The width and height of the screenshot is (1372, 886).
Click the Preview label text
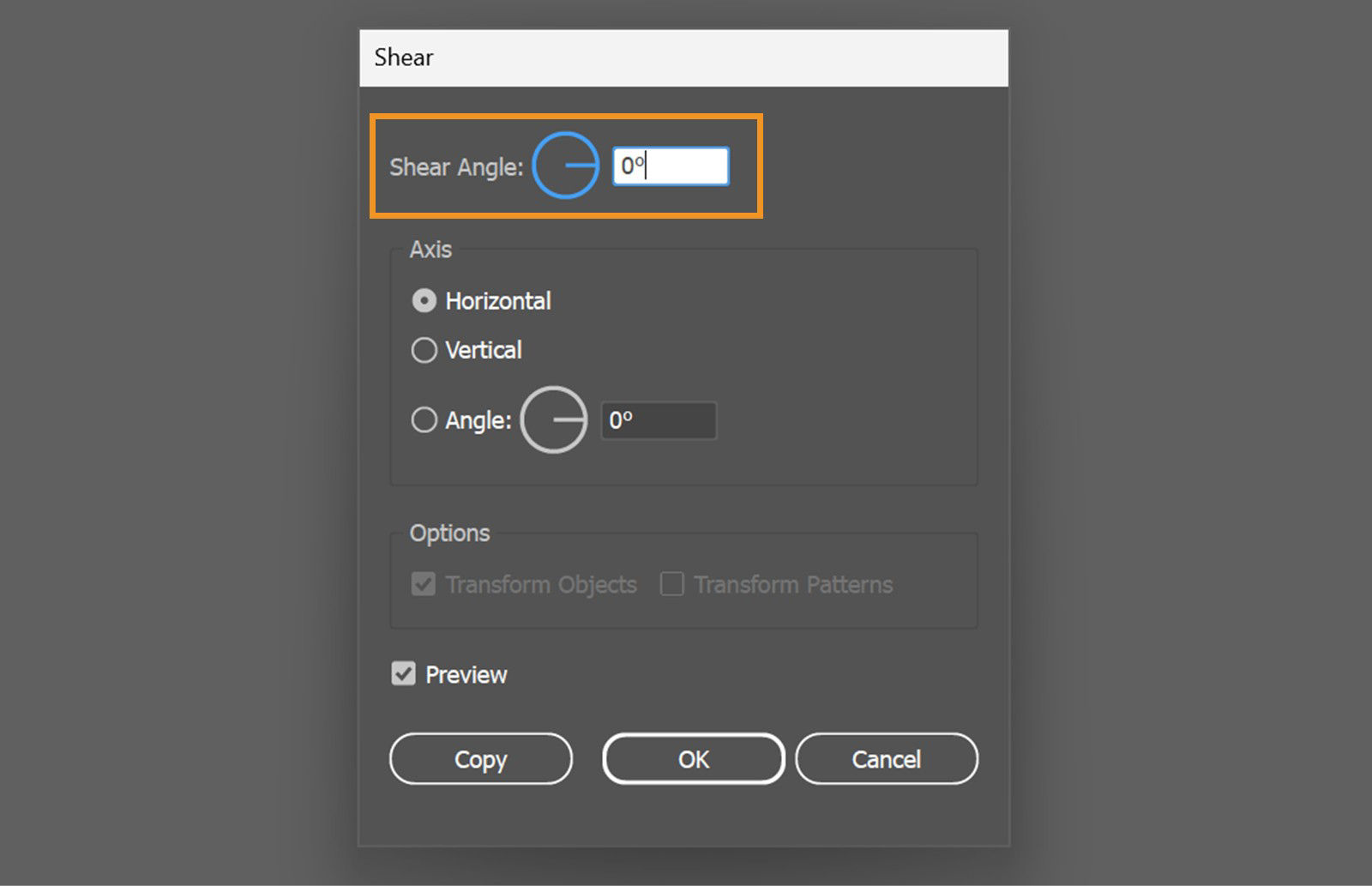466,674
